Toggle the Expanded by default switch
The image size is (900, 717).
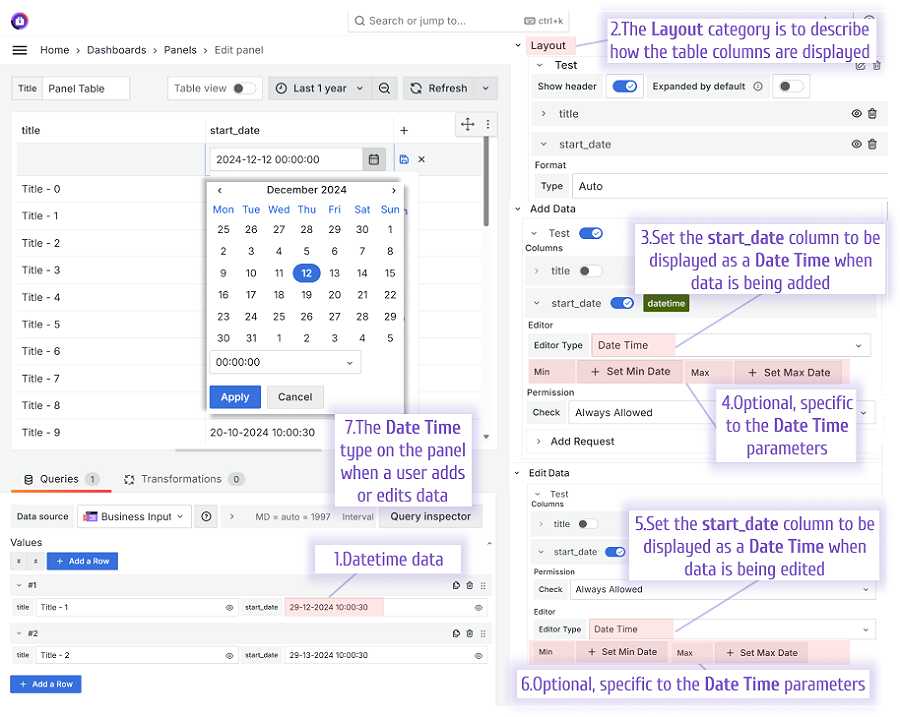pos(790,86)
